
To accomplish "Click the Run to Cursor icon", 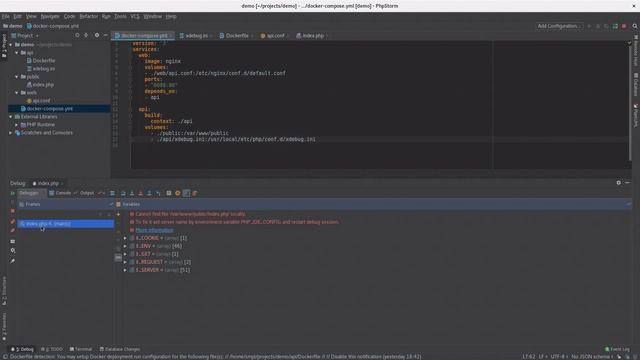I will point(158,193).
